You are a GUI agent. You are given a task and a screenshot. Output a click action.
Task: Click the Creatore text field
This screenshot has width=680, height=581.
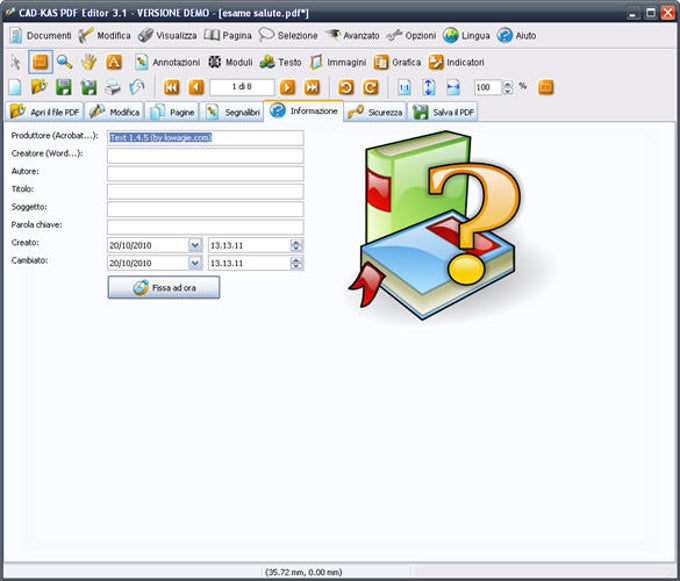click(206, 156)
